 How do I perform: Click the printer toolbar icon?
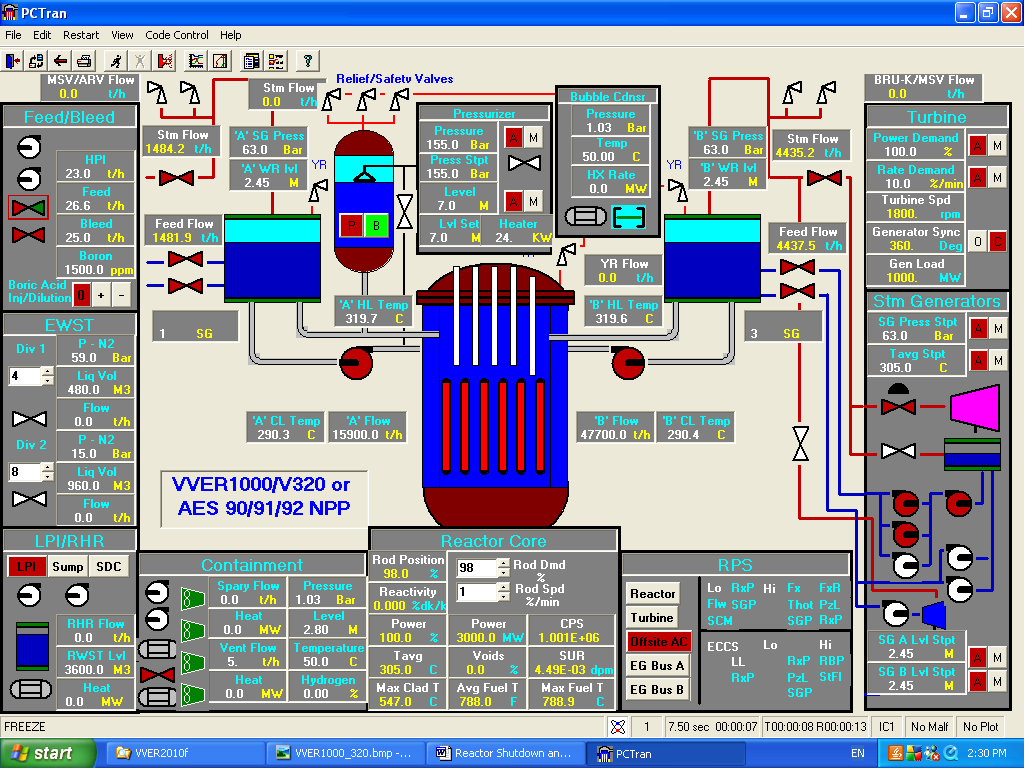[84, 61]
